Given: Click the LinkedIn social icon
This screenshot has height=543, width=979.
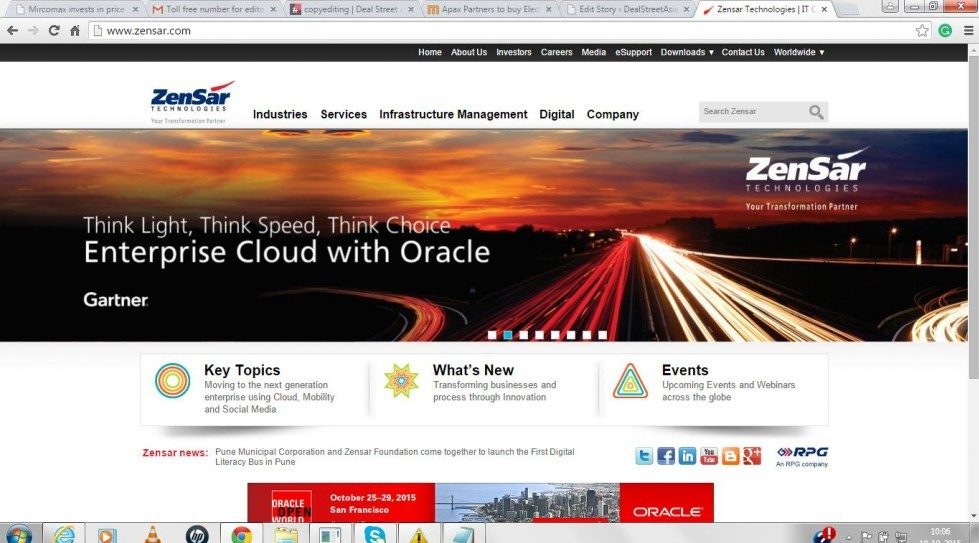Looking at the screenshot, I should click(688, 456).
